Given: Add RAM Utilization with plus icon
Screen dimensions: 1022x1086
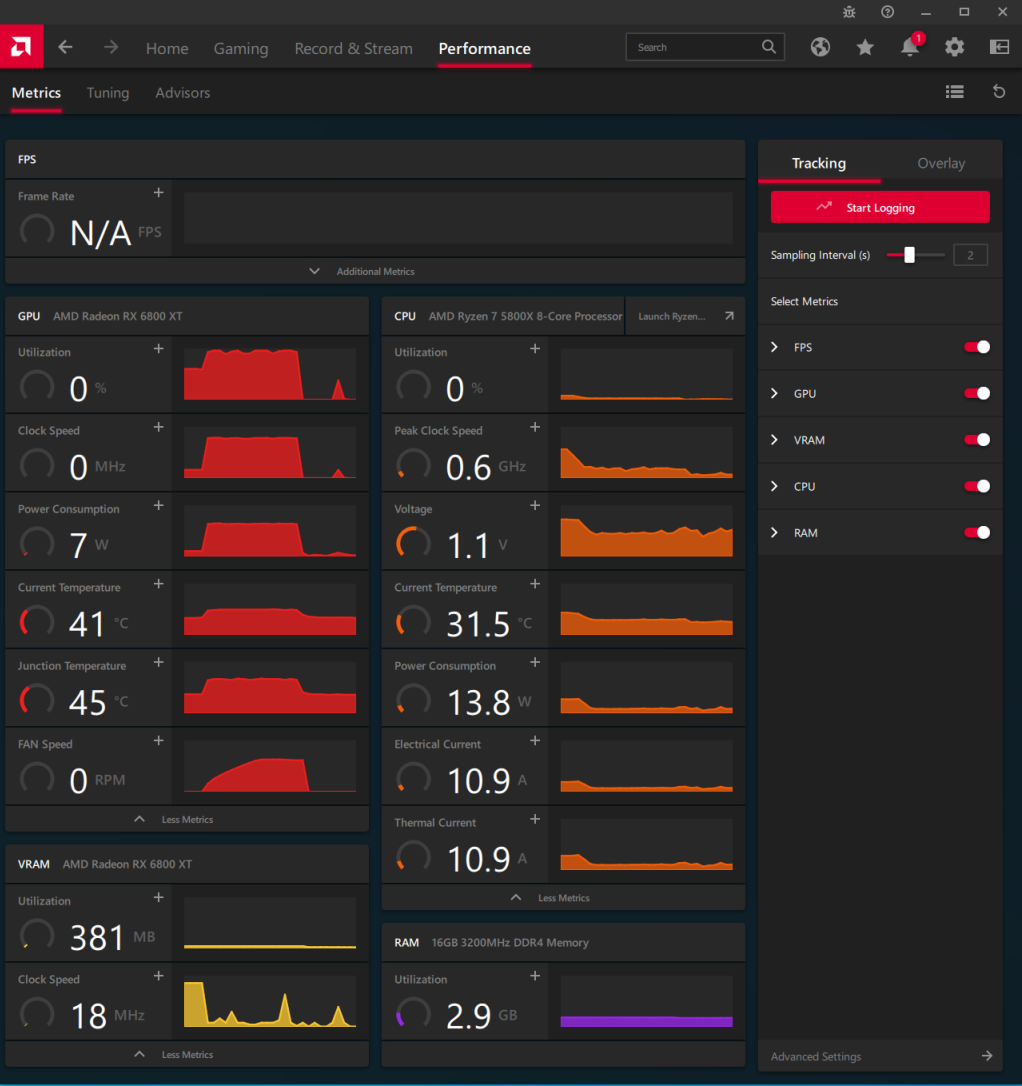Looking at the screenshot, I should [x=535, y=976].
